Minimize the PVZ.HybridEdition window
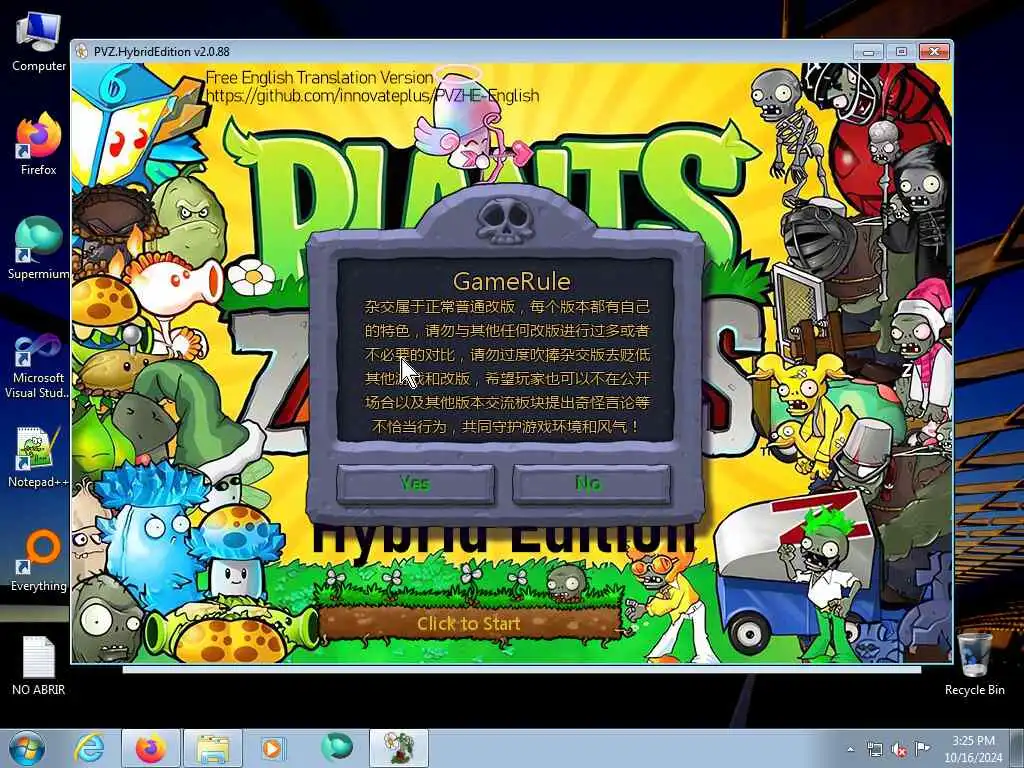 coord(868,52)
